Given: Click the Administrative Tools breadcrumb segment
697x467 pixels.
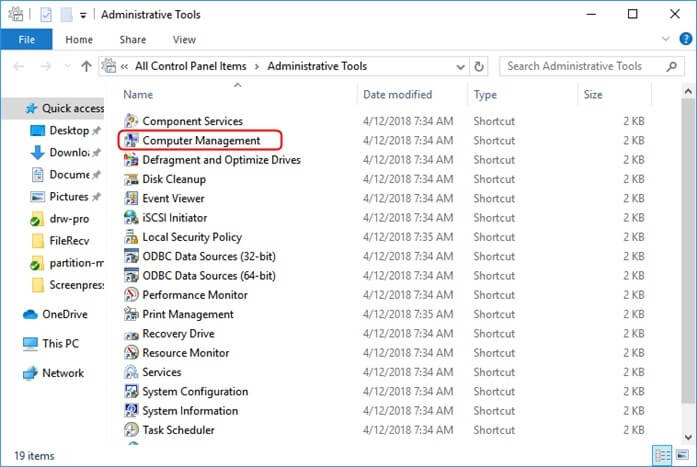Looking at the screenshot, I should (x=317, y=66).
